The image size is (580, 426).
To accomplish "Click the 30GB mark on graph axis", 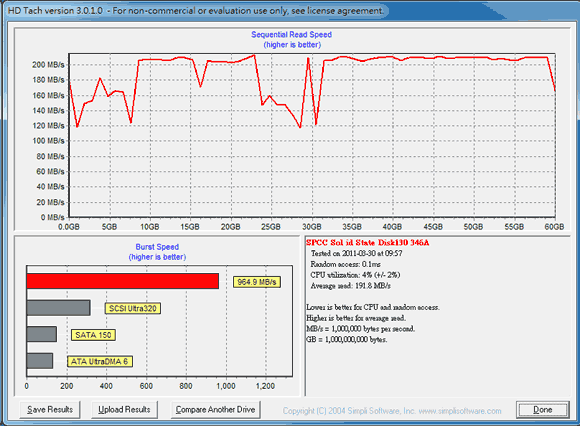I will pyautogui.click(x=311, y=227).
